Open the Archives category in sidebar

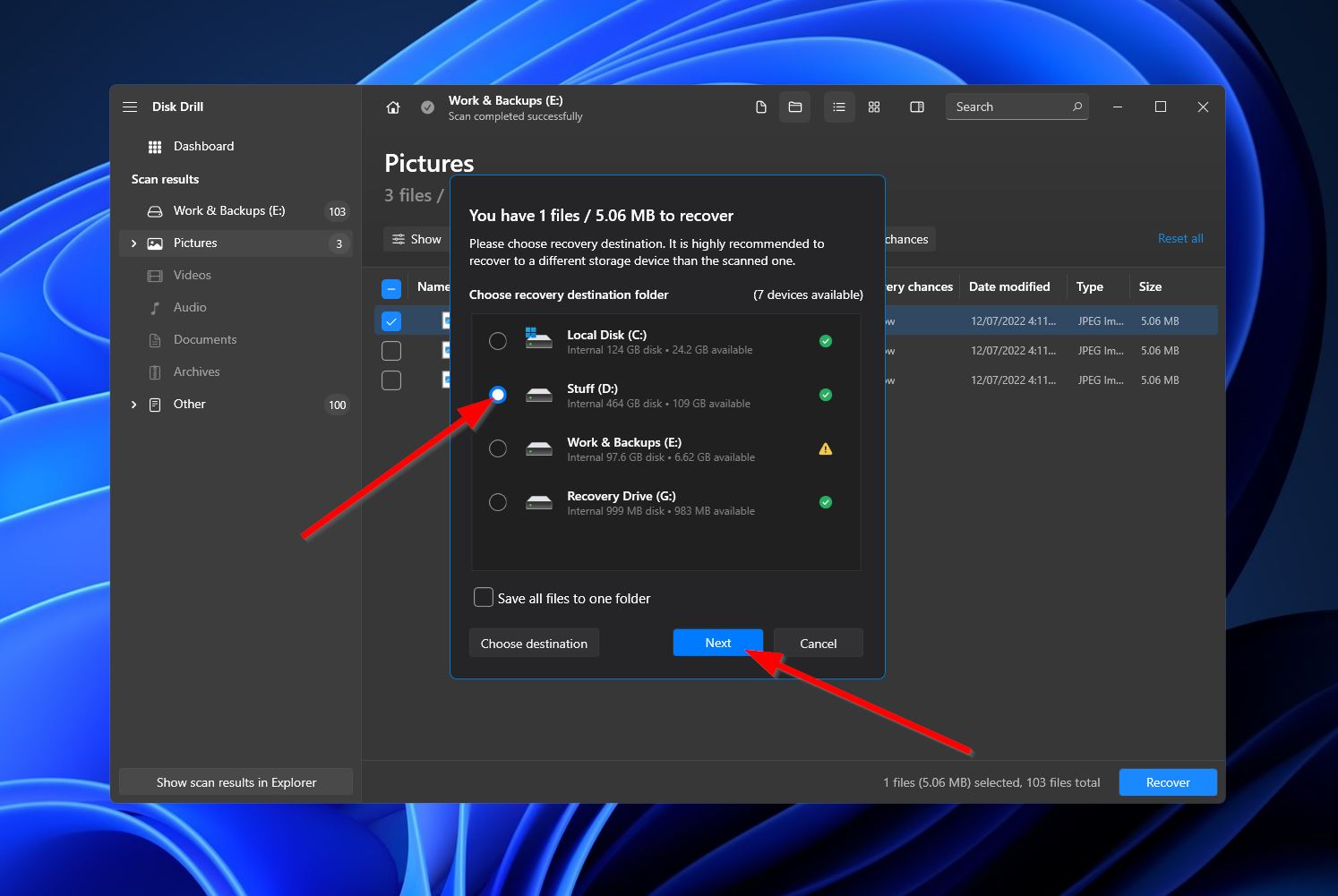[236, 372]
